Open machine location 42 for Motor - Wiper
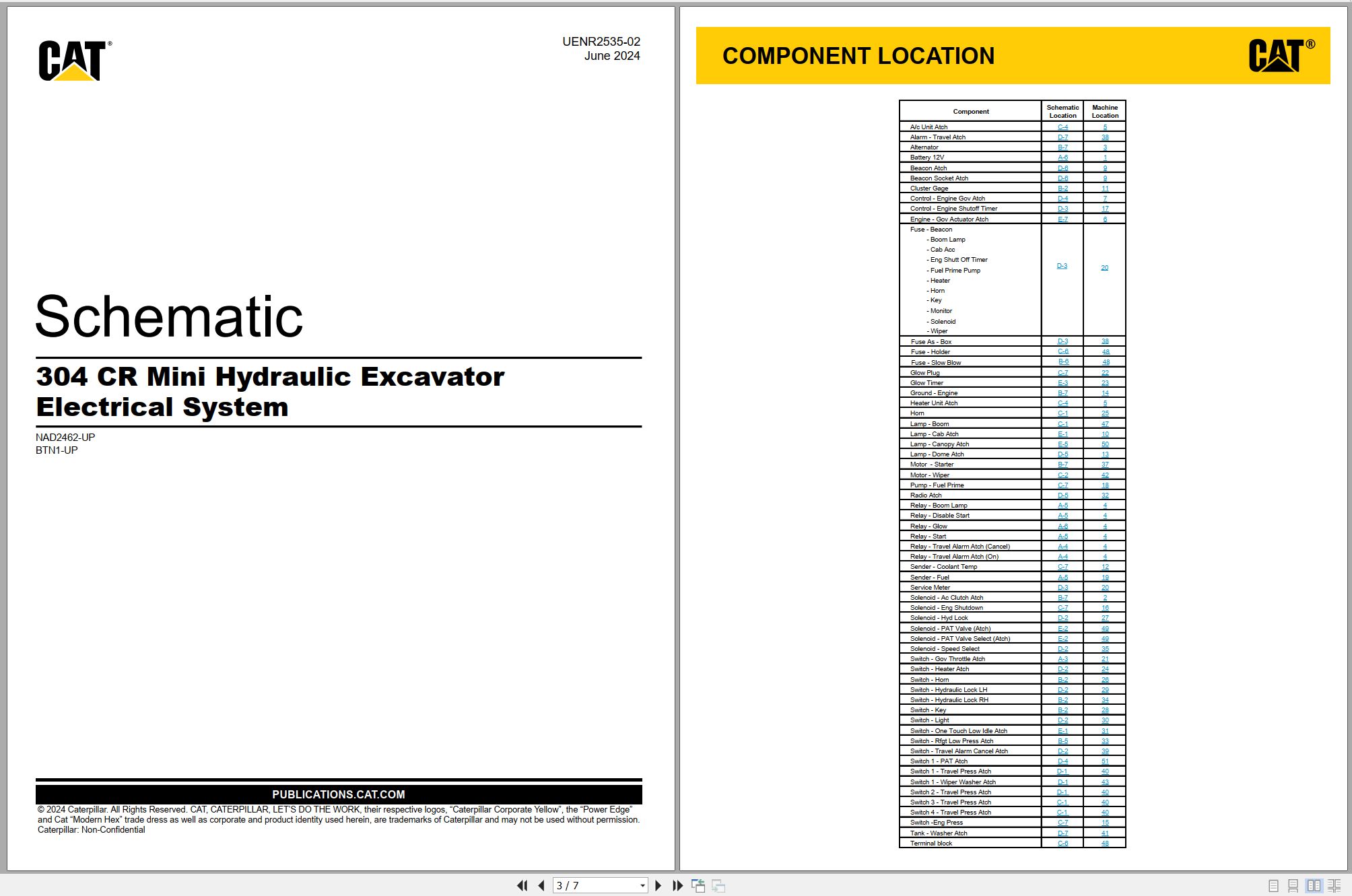Image resolution: width=1352 pixels, height=896 pixels. 1105,475
